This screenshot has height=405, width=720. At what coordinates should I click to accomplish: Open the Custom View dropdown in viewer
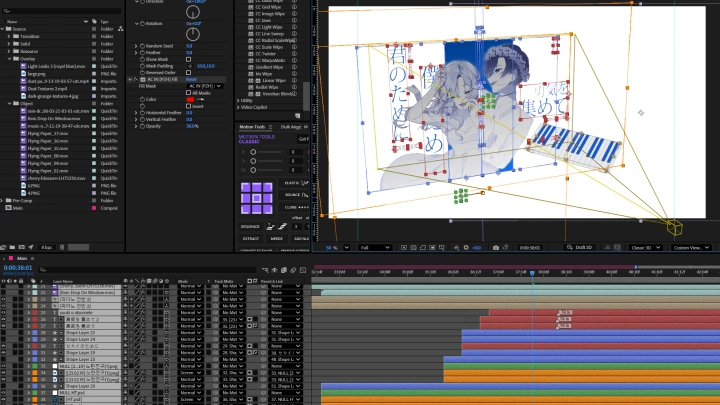(691, 247)
